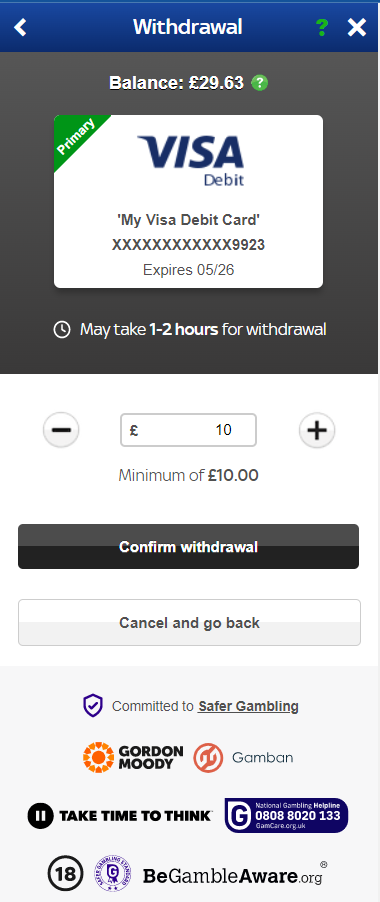Cancel and go back
The image size is (380, 902).
pos(189,622)
